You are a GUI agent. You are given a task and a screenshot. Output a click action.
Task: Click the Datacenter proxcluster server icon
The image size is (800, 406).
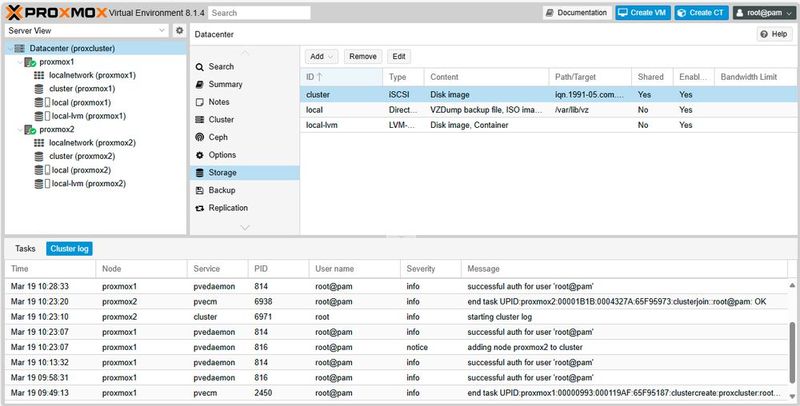click(20, 48)
